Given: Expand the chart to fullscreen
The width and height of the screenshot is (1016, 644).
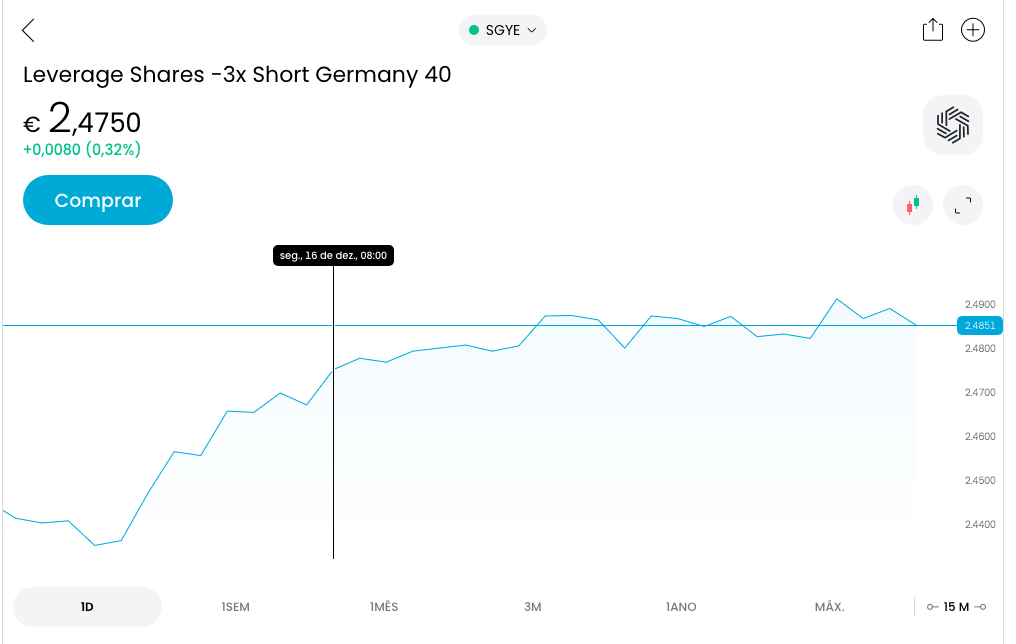Looking at the screenshot, I should click(x=963, y=205).
